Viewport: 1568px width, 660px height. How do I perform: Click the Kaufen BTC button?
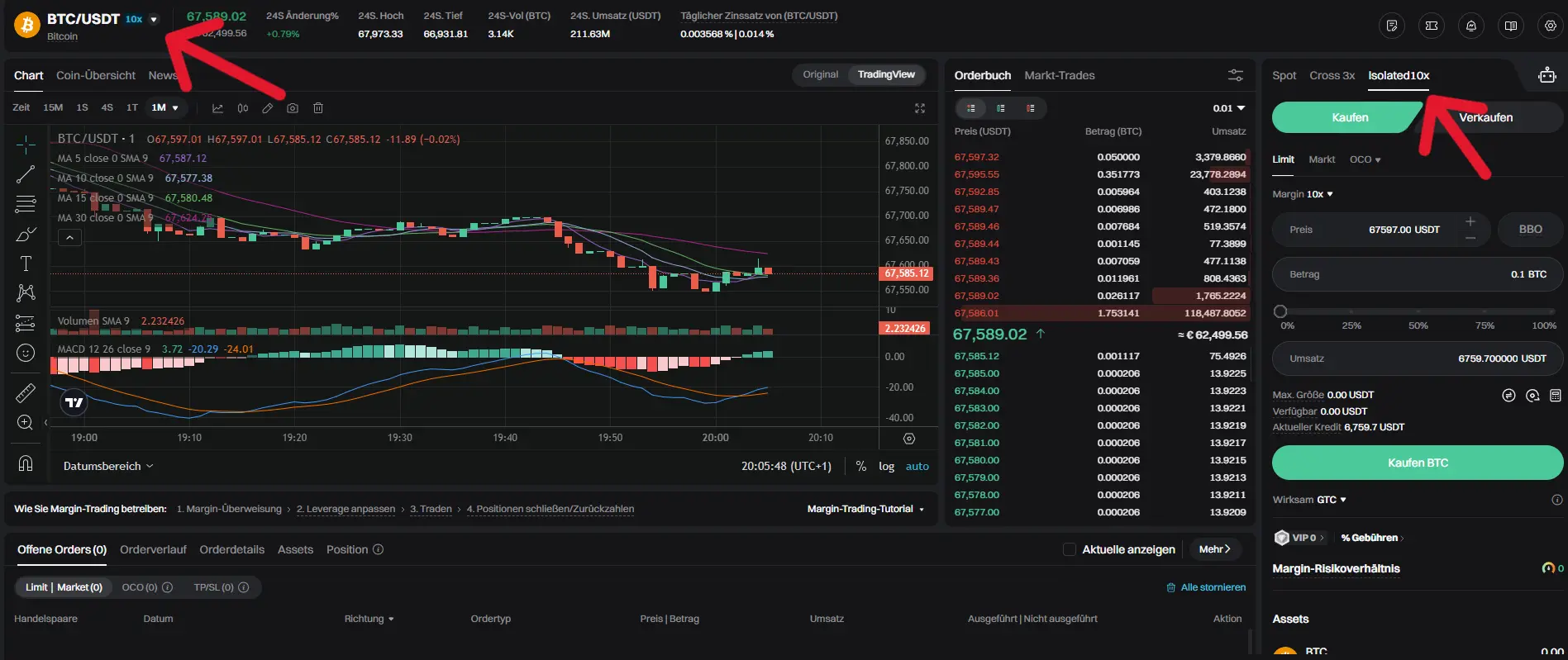1418,463
